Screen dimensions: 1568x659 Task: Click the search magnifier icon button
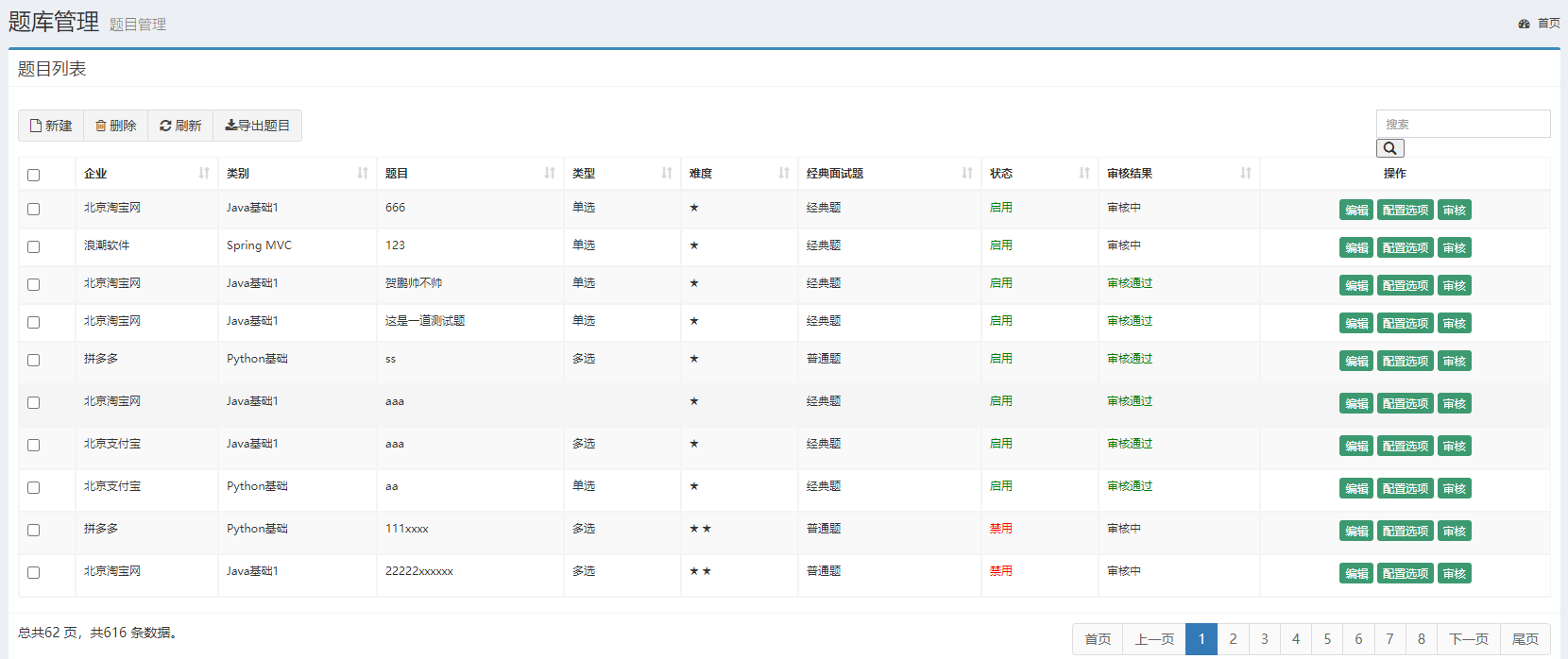click(1389, 148)
